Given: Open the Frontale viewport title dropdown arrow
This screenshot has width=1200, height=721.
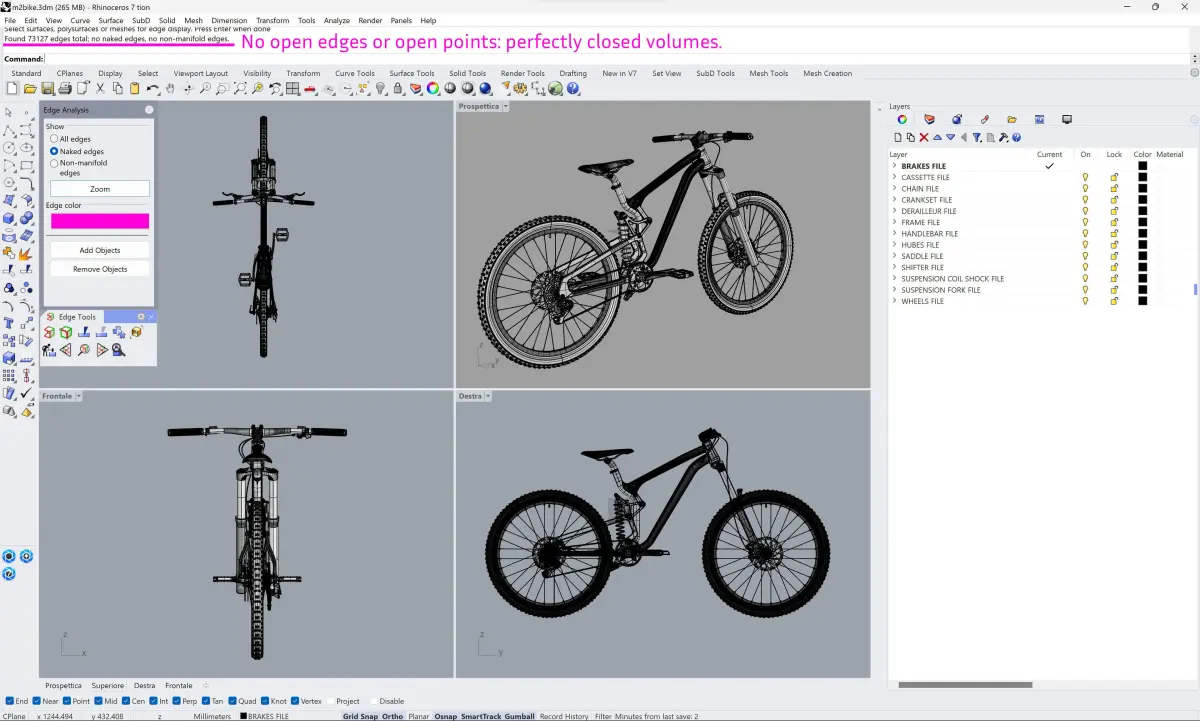Looking at the screenshot, I should click(79, 396).
